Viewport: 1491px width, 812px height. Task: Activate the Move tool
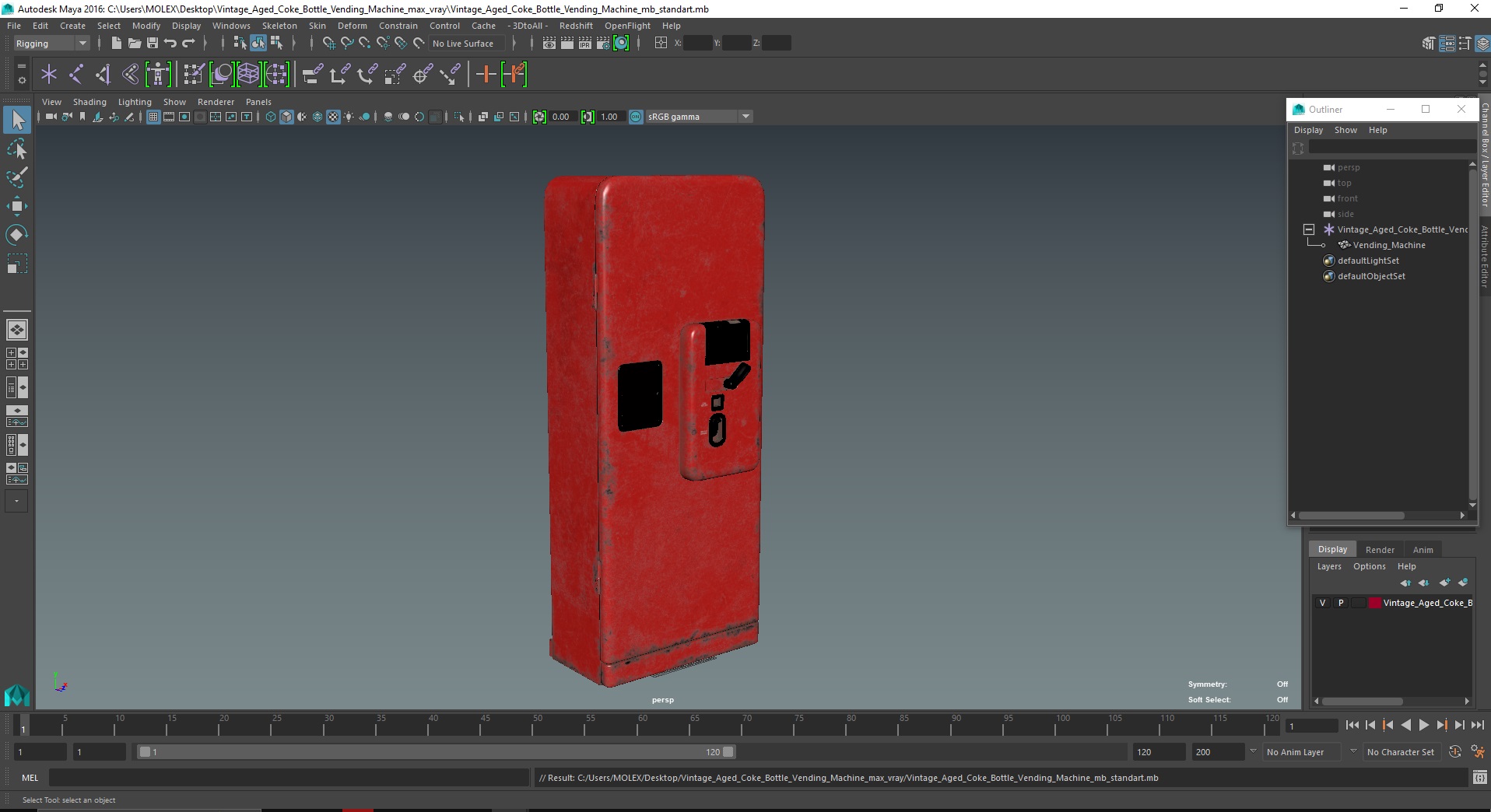coord(17,206)
